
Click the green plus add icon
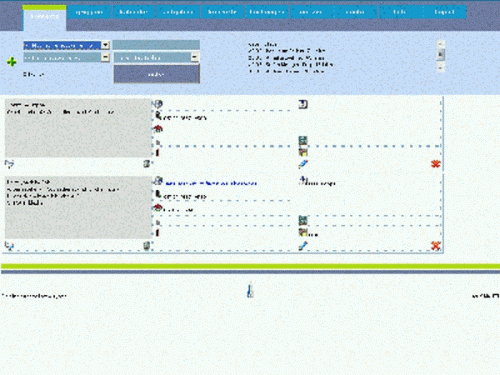click(12, 62)
